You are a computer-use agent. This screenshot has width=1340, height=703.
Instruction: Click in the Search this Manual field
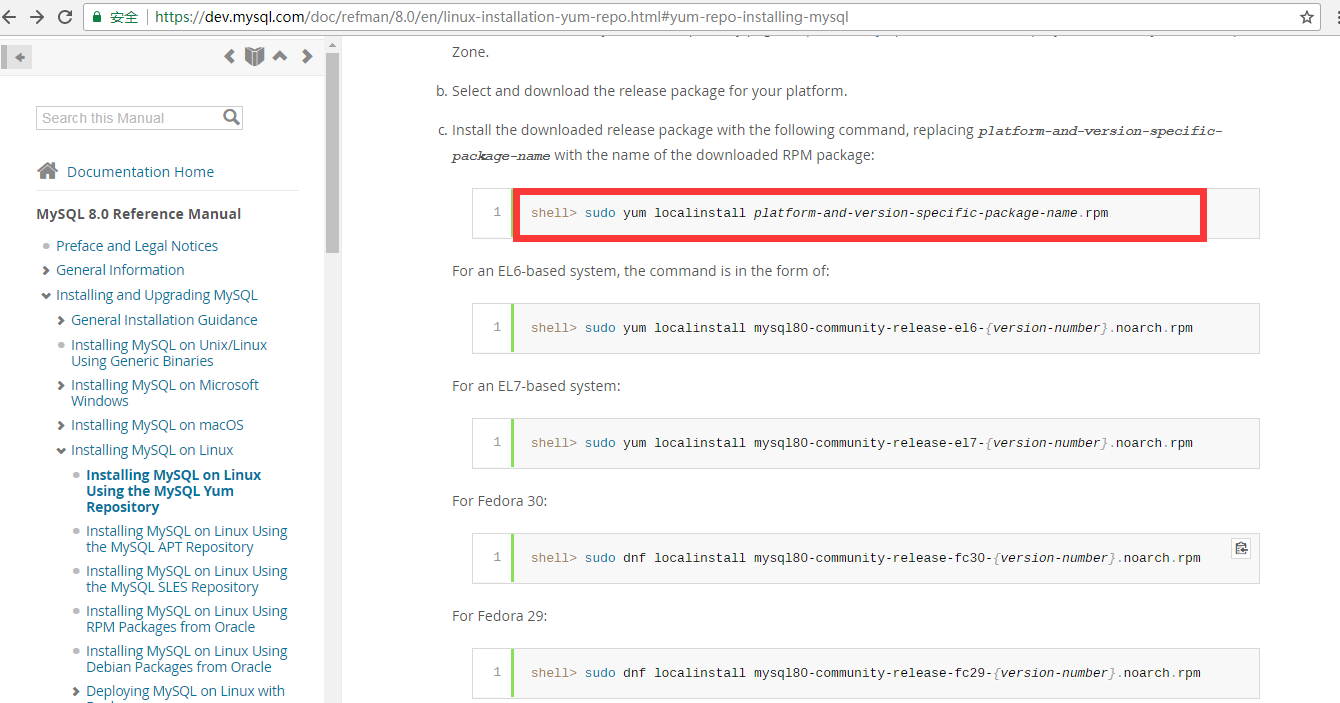128,118
